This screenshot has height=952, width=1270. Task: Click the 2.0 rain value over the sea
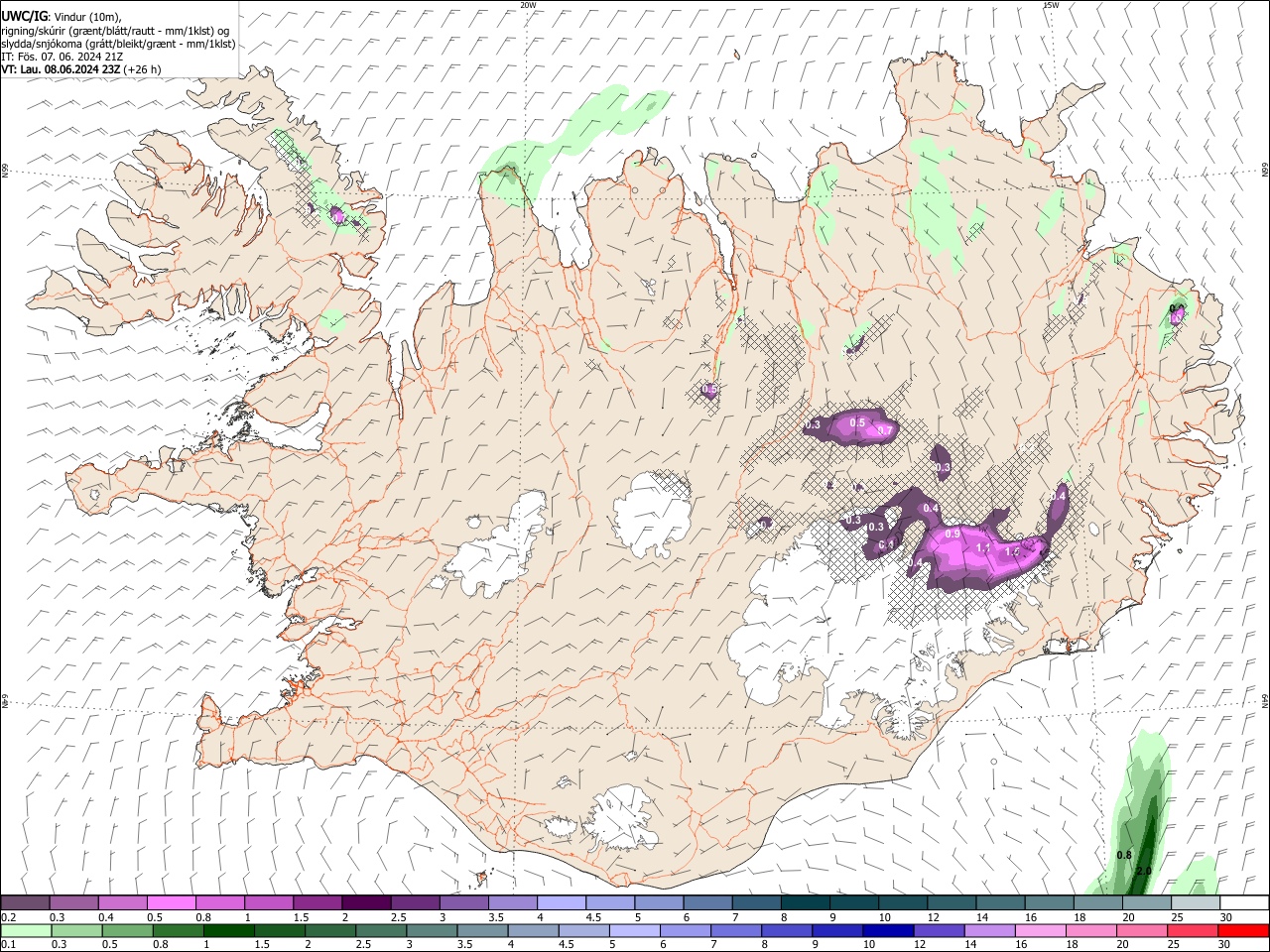tap(1143, 871)
